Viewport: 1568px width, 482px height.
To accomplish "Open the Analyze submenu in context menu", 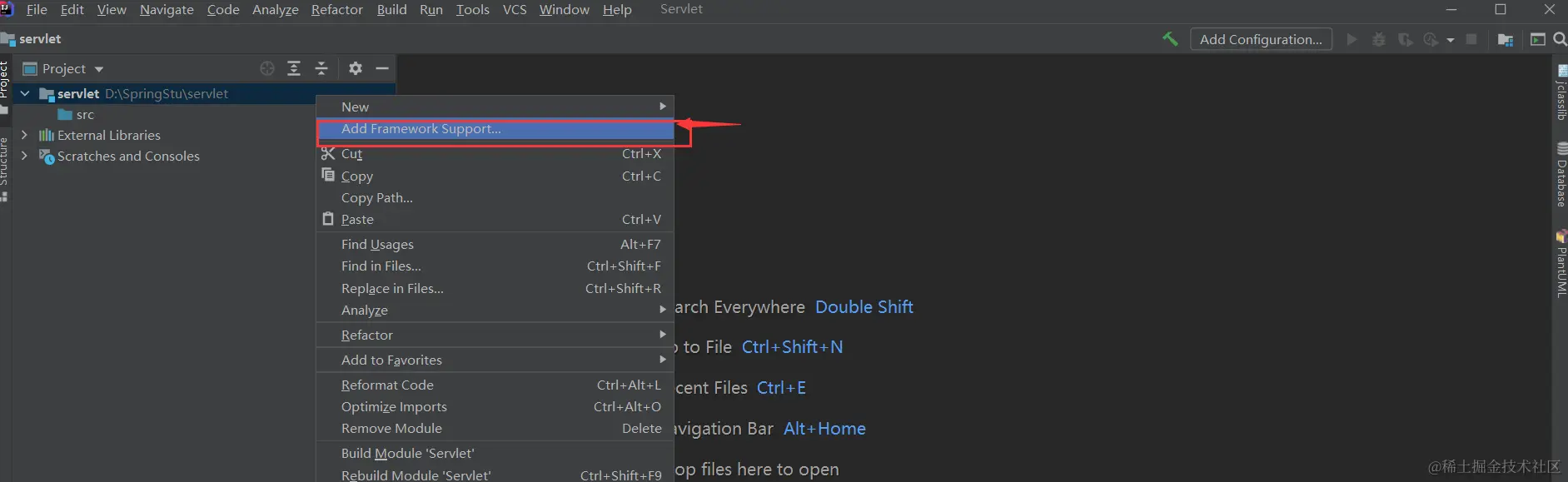I will (495, 310).
